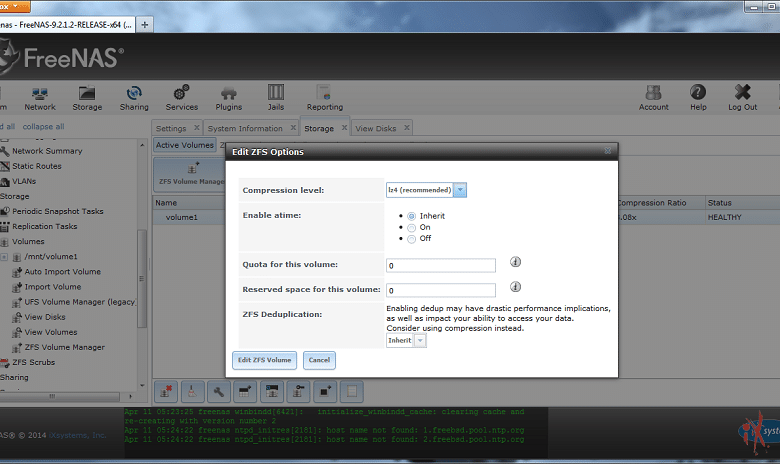The image size is (780, 464).
Task: Open Static Routes in the tree
Action: (x=37, y=166)
